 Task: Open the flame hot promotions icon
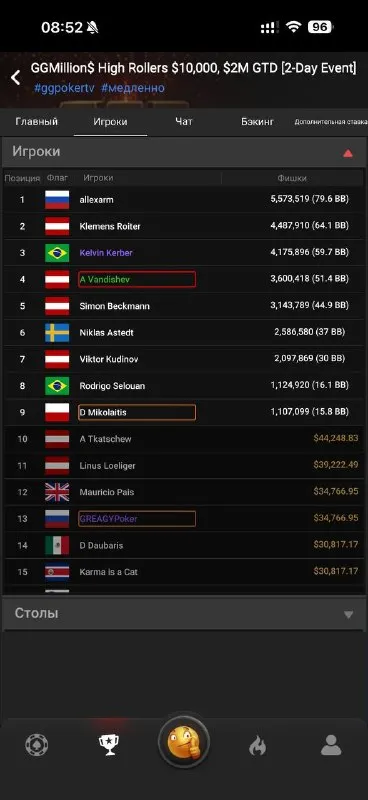(257, 746)
